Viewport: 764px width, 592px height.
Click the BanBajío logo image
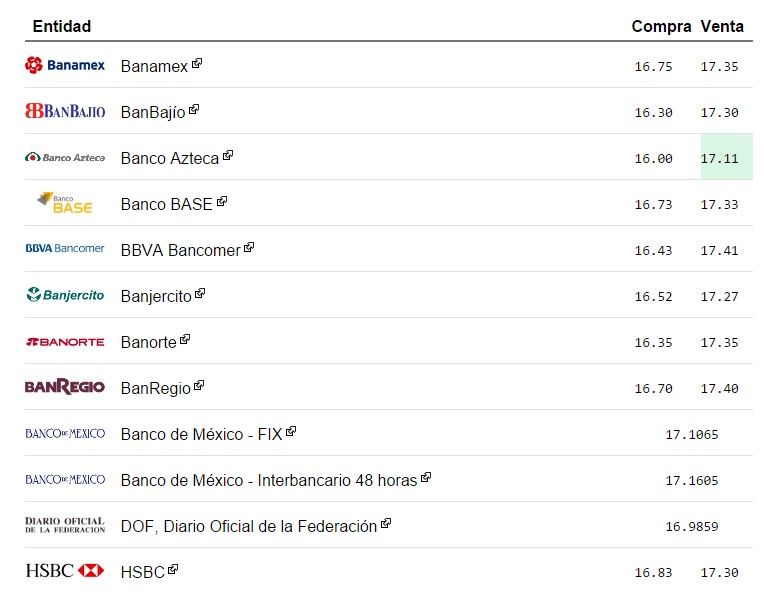click(x=65, y=111)
